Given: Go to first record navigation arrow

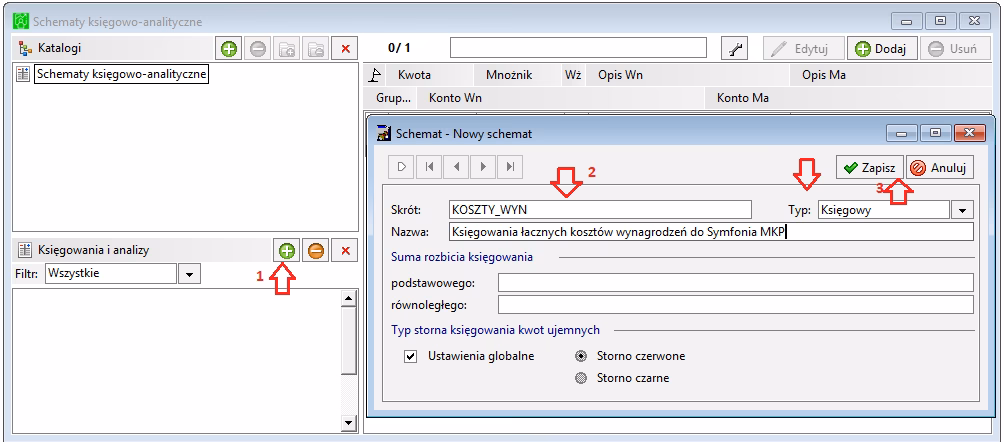Looking at the screenshot, I should click(x=428, y=167).
